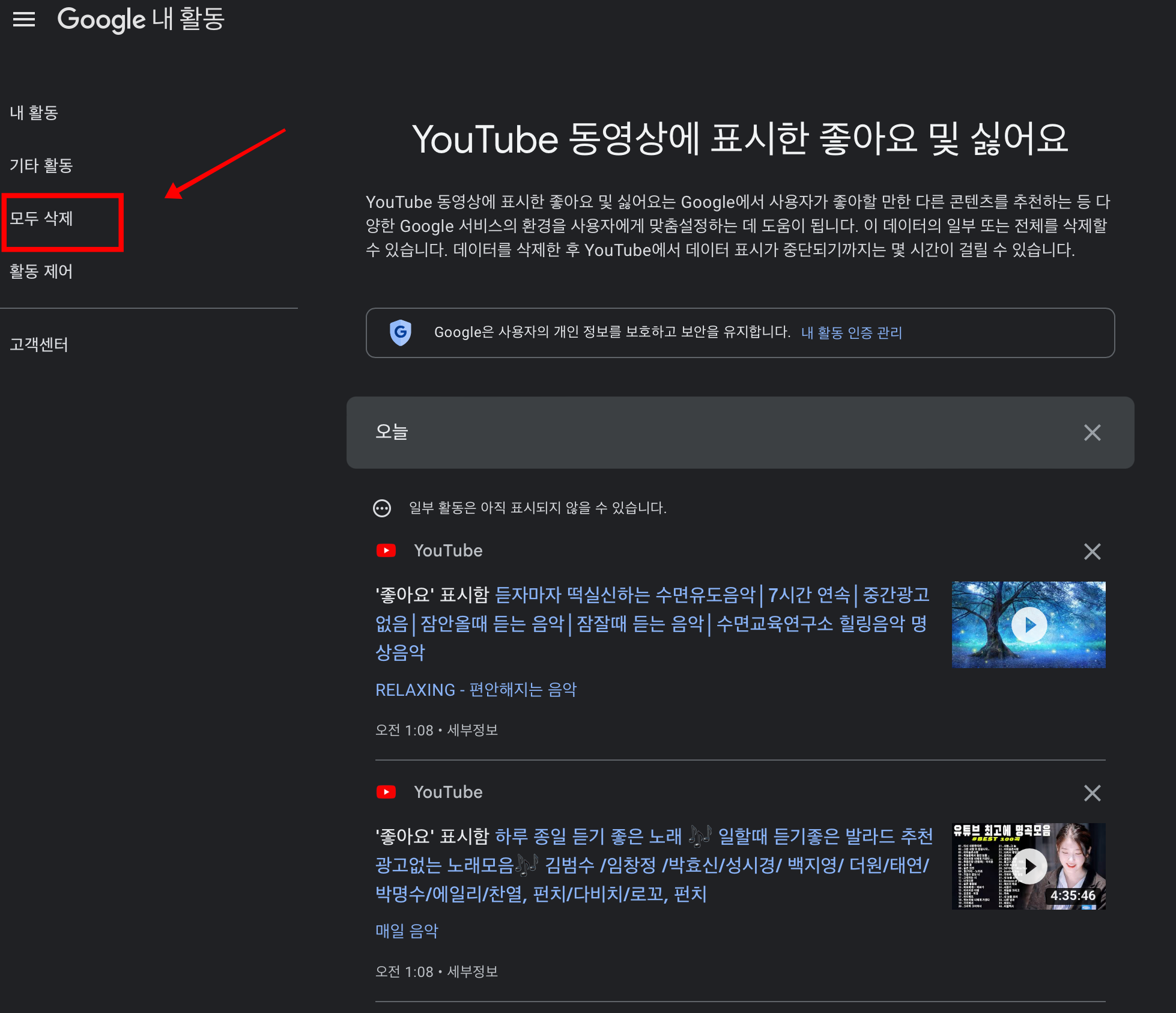Open 내 활동 인증 관리 link
Image resolution: width=1176 pixels, height=1013 pixels.
[x=851, y=333]
